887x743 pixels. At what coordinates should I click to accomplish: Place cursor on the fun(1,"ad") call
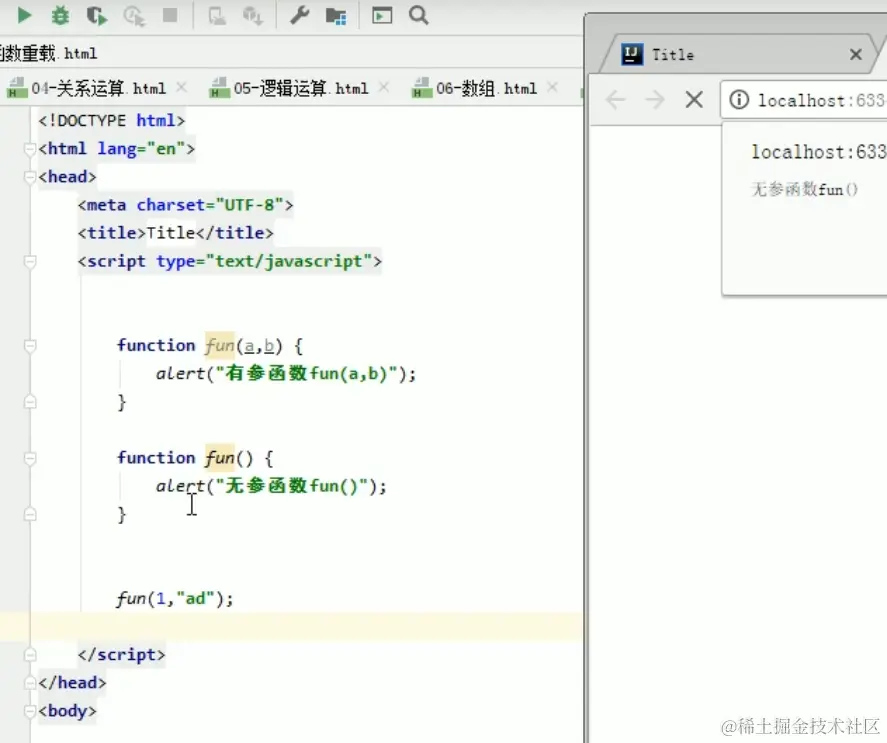(175, 598)
